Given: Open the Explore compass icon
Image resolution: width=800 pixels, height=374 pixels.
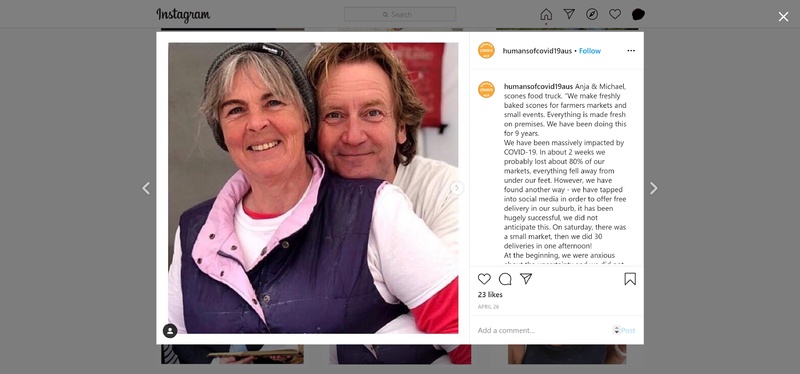Looking at the screenshot, I should (592, 14).
